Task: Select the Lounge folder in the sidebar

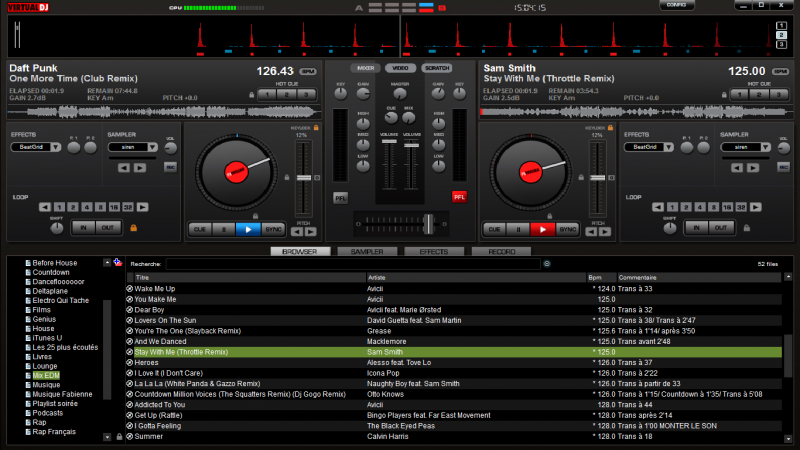Action: pos(44,366)
